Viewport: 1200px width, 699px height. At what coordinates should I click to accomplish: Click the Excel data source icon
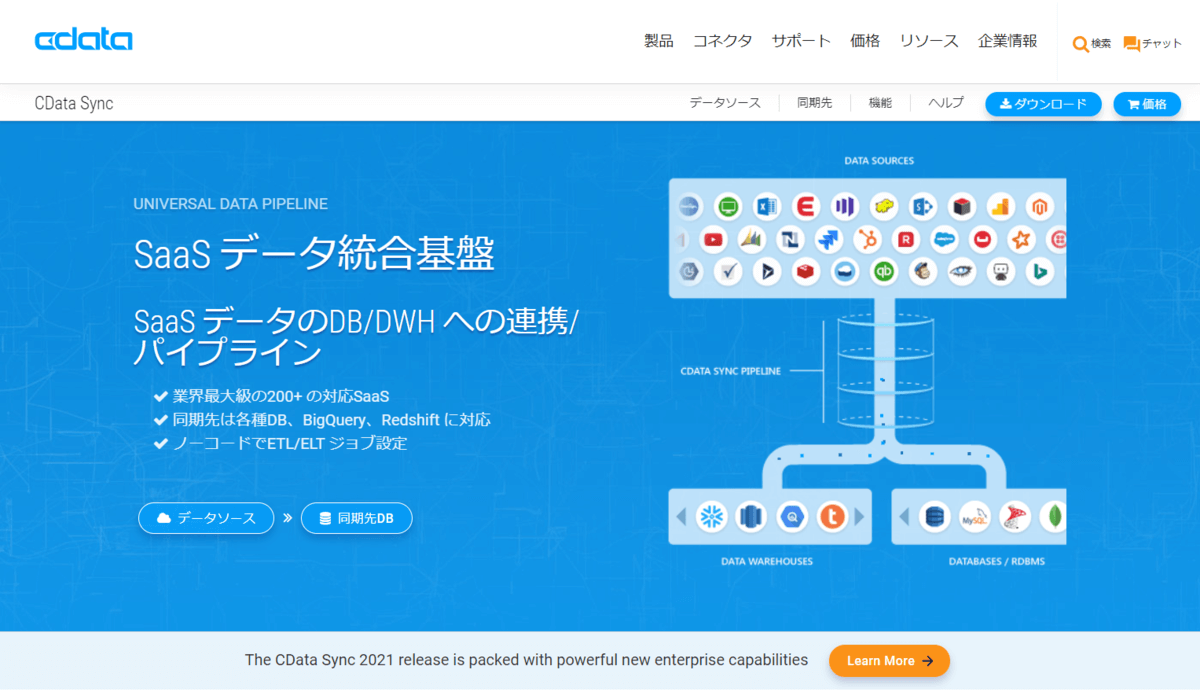[x=766, y=207]
